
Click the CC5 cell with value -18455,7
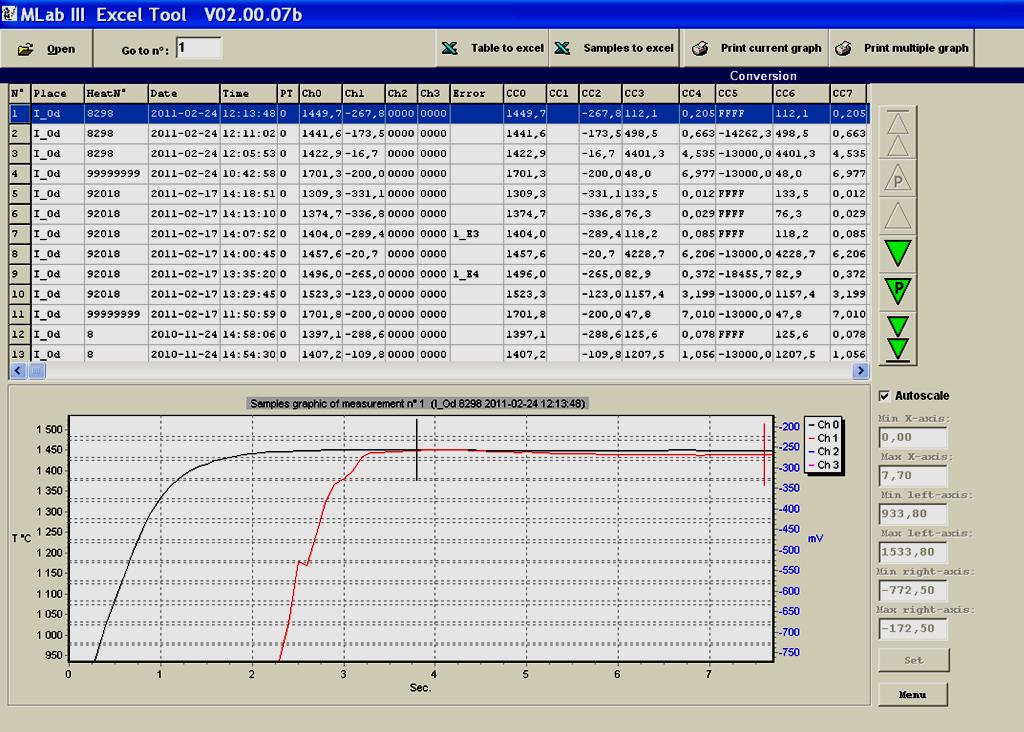tap(744, 274)
